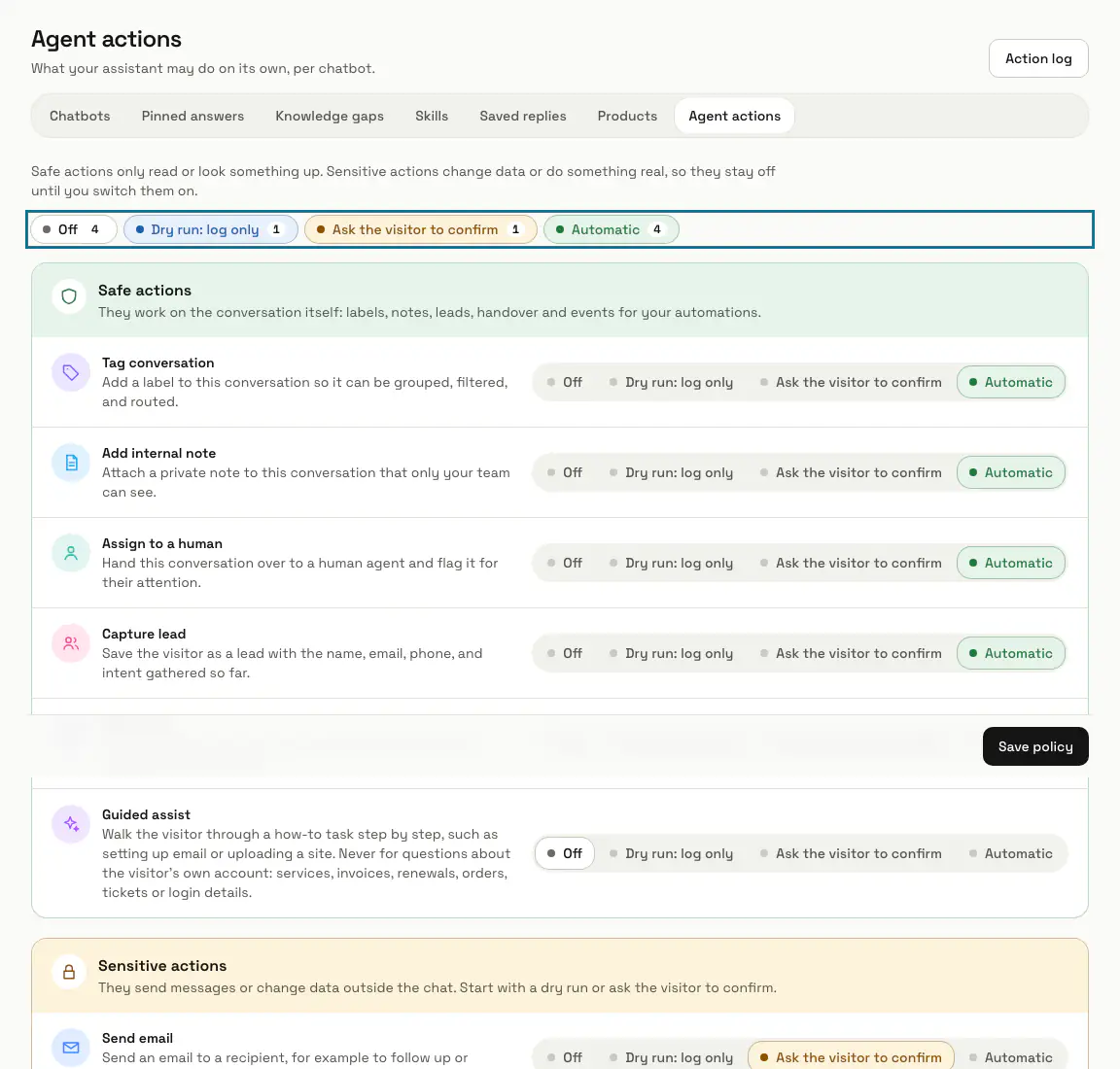
Task: Set Add internal note to Ask the visitor to confirm
Action: [852, 472]
